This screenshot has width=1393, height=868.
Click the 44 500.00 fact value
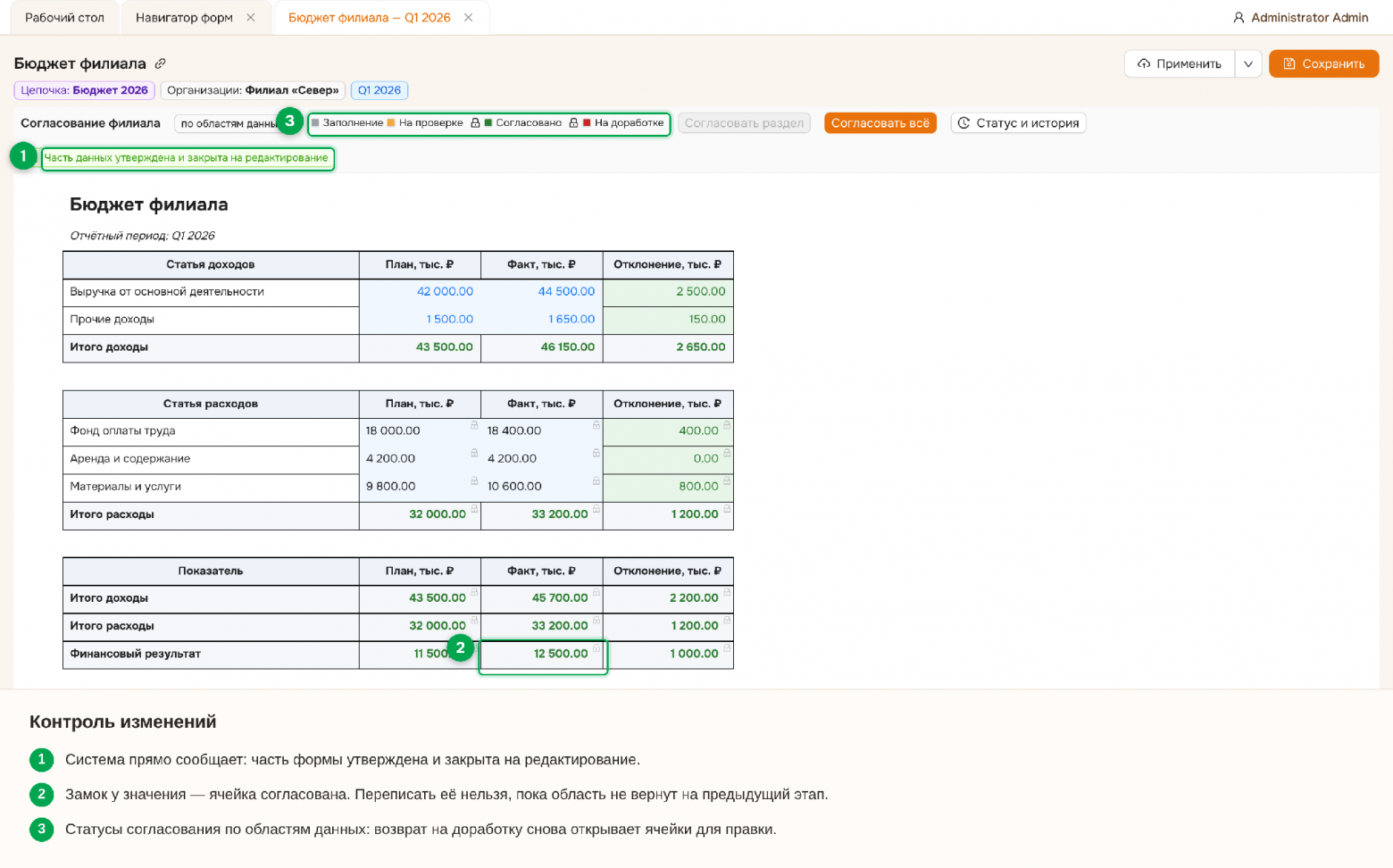[x=566, y=292]
